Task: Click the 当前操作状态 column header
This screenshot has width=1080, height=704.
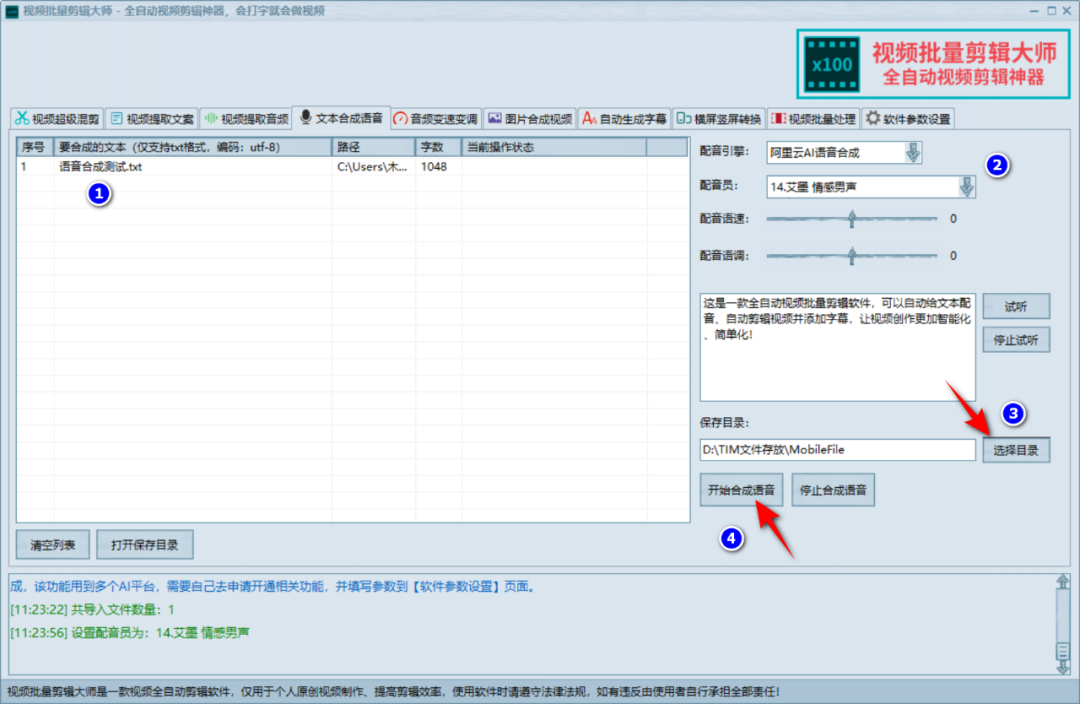Action: 554,147
